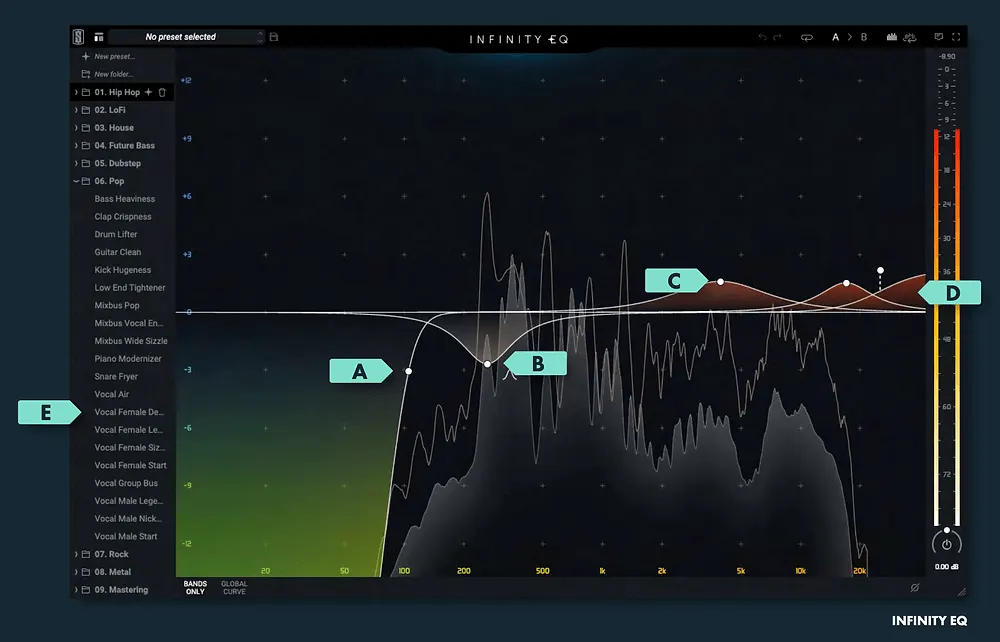Click the folder icon beside New folder
1000x642 pixels.
[85, 74]
